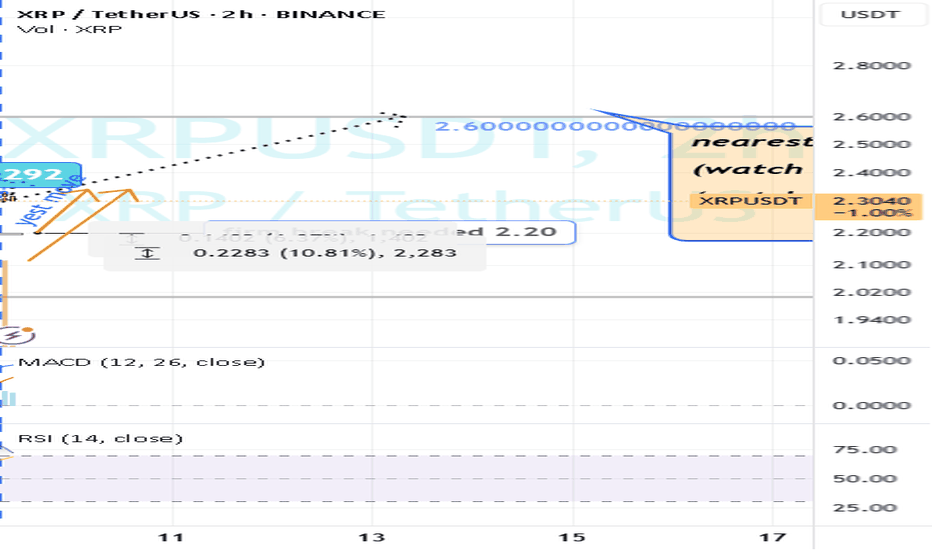The height and width of the screenshot is (550, 932).
Task: Click the lightning bolt event icon
Action: [x=15, y=335]
